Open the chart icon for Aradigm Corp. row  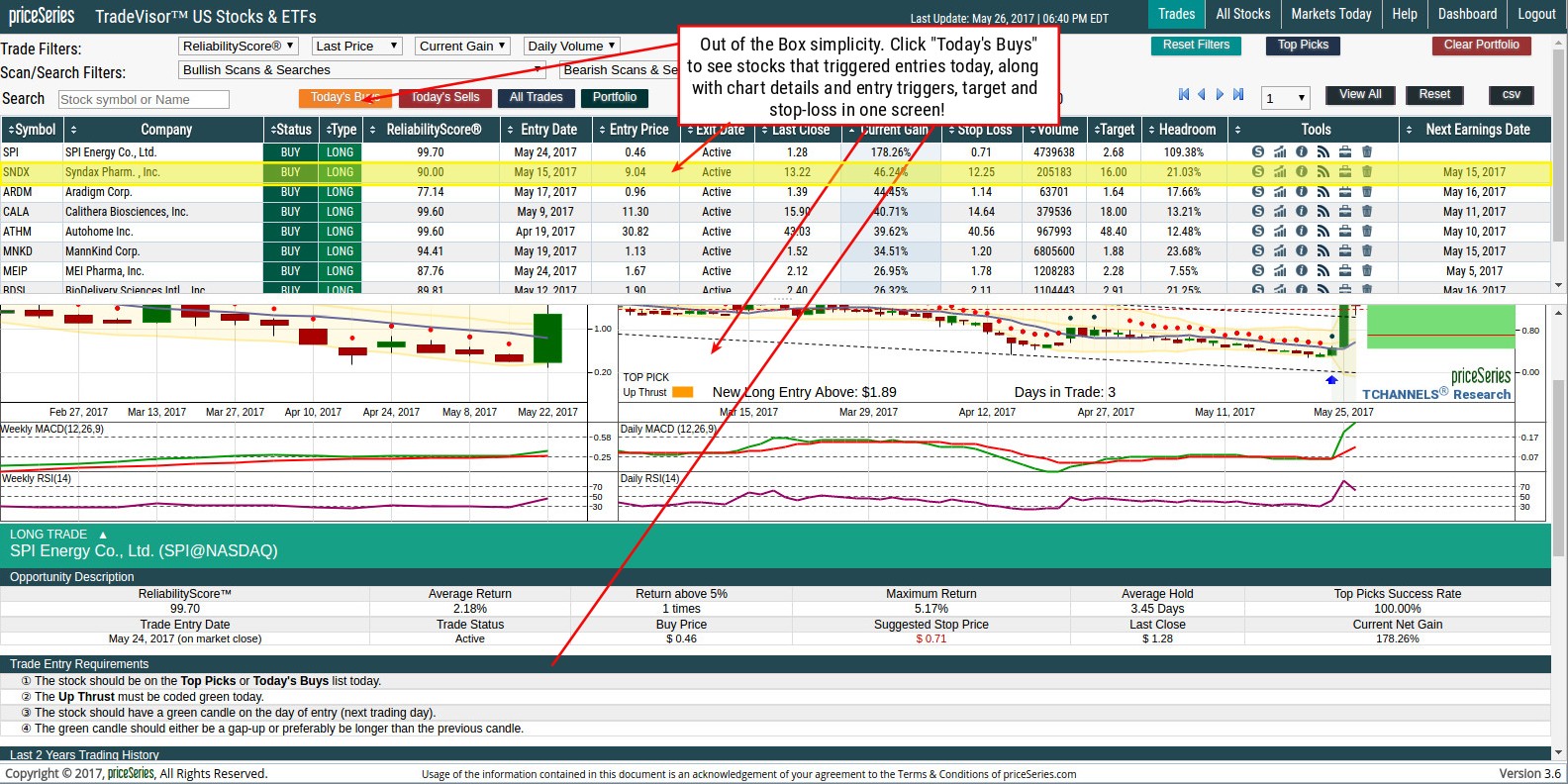pos(1280,191)
